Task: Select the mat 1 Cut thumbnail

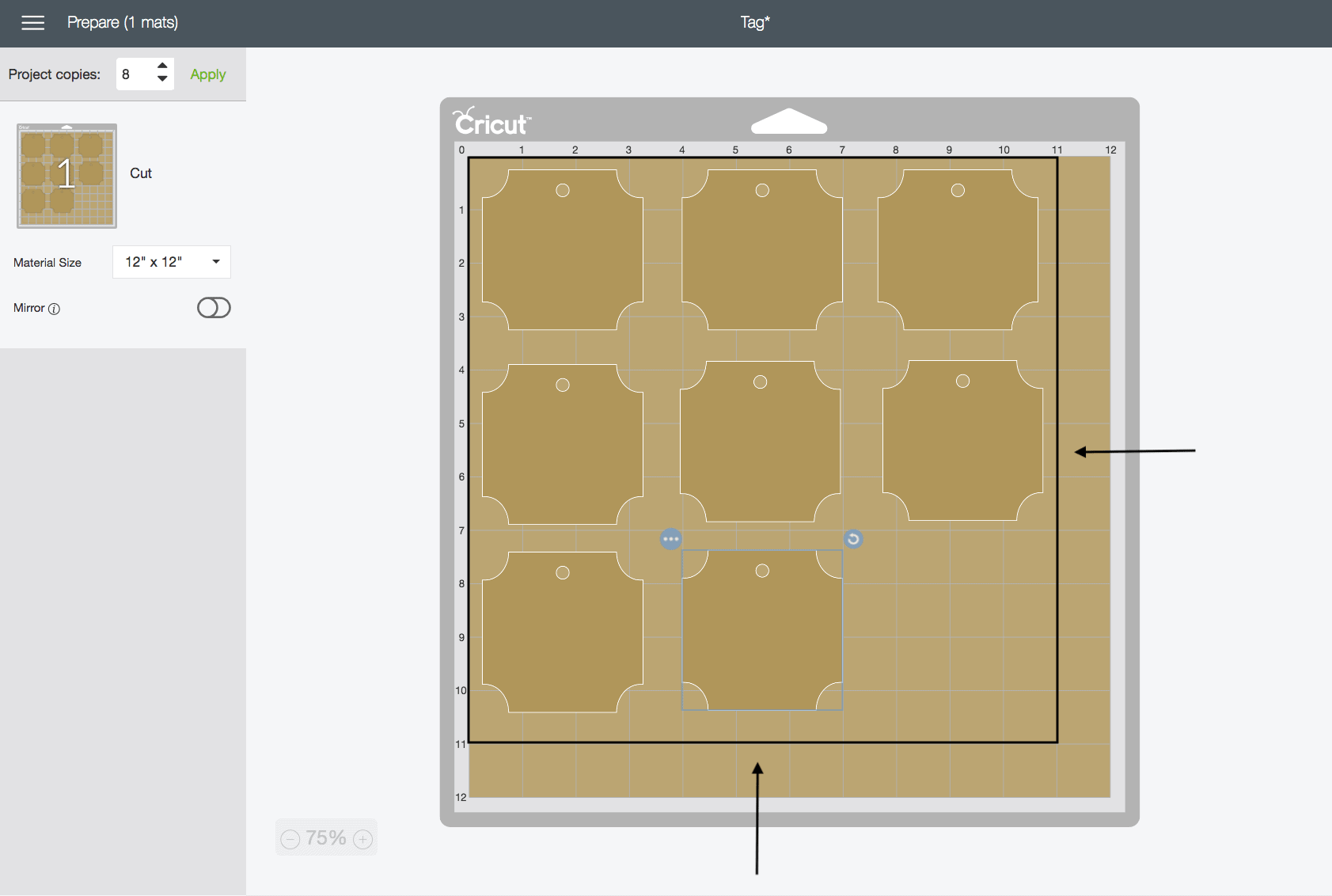Action: [67, 176]
